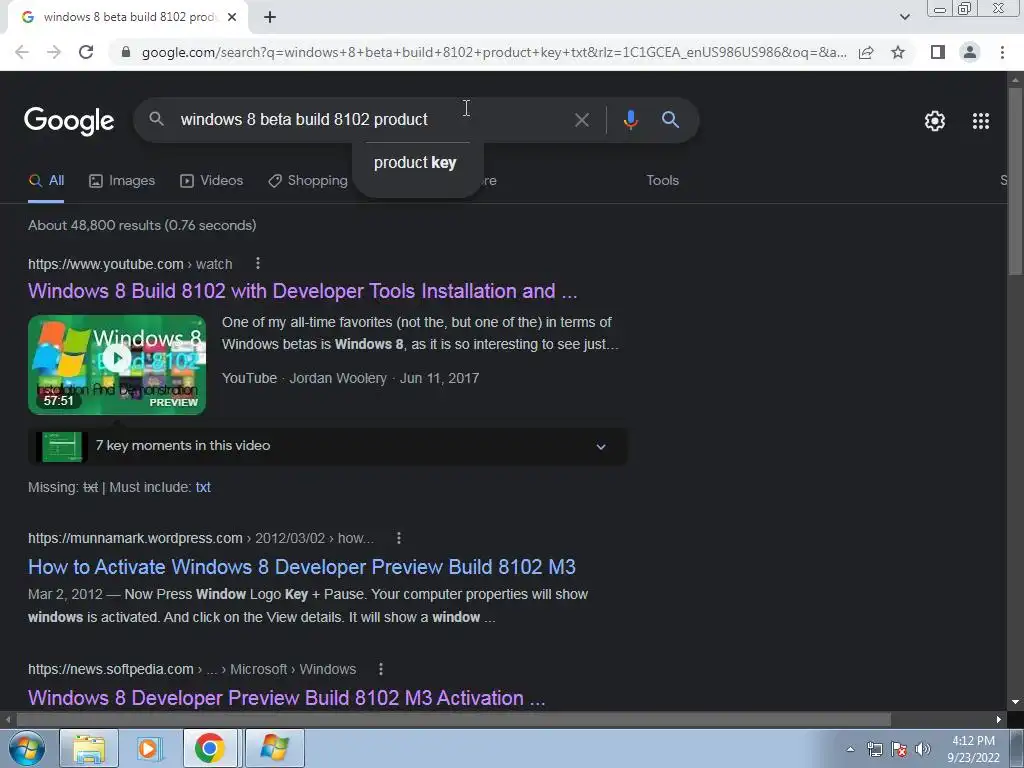Click the 'Must include: txt' link
1024x768 pixels.
(203, 487)
